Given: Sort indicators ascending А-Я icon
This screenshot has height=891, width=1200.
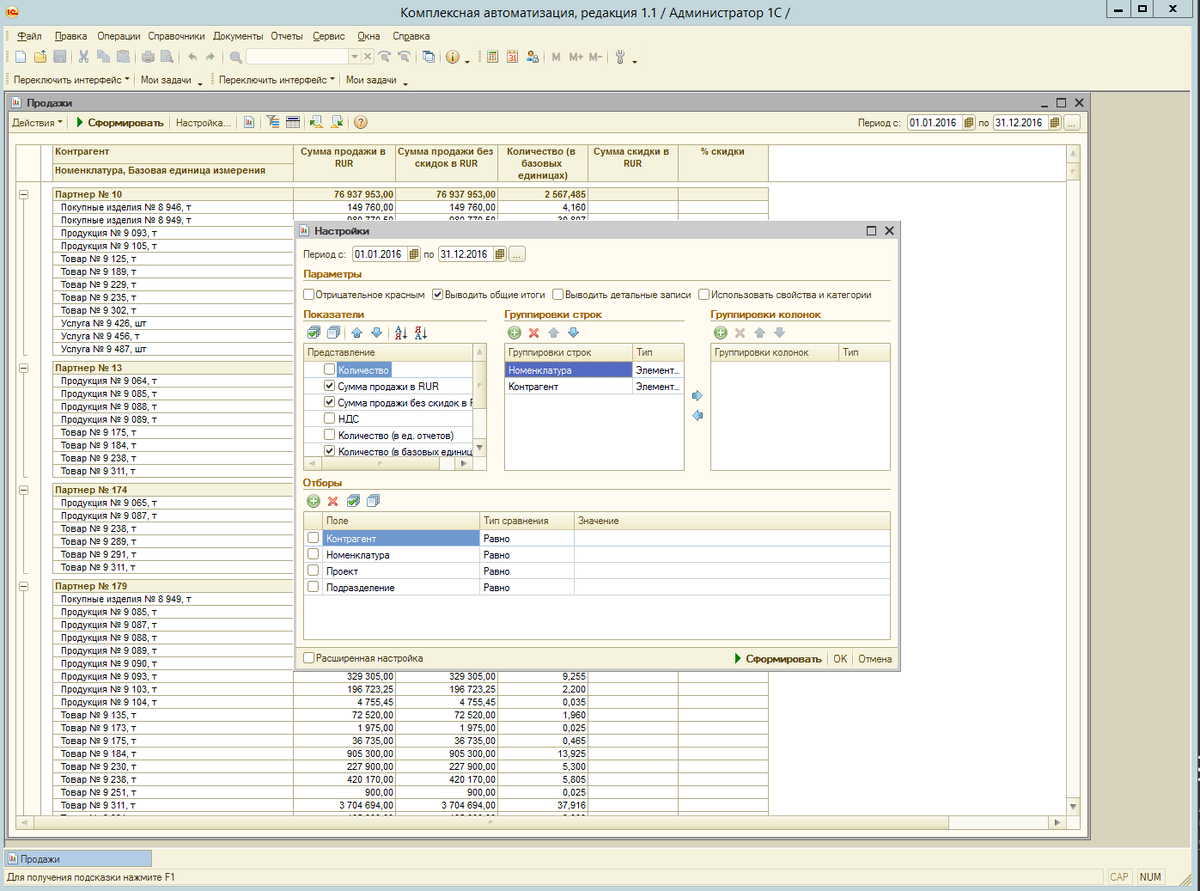Looking at the screenshot, I should coord(401,333).
